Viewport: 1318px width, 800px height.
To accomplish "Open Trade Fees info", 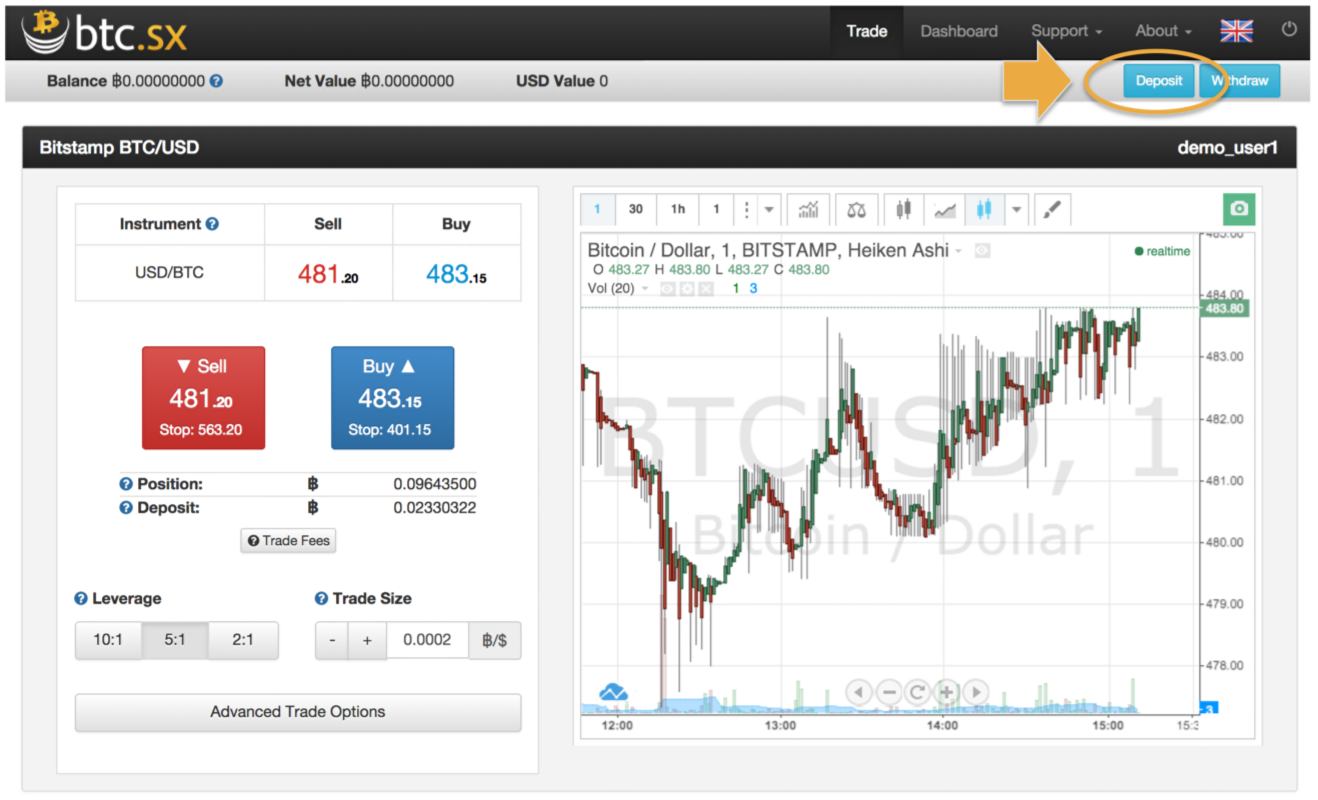I will pos(288,541).
